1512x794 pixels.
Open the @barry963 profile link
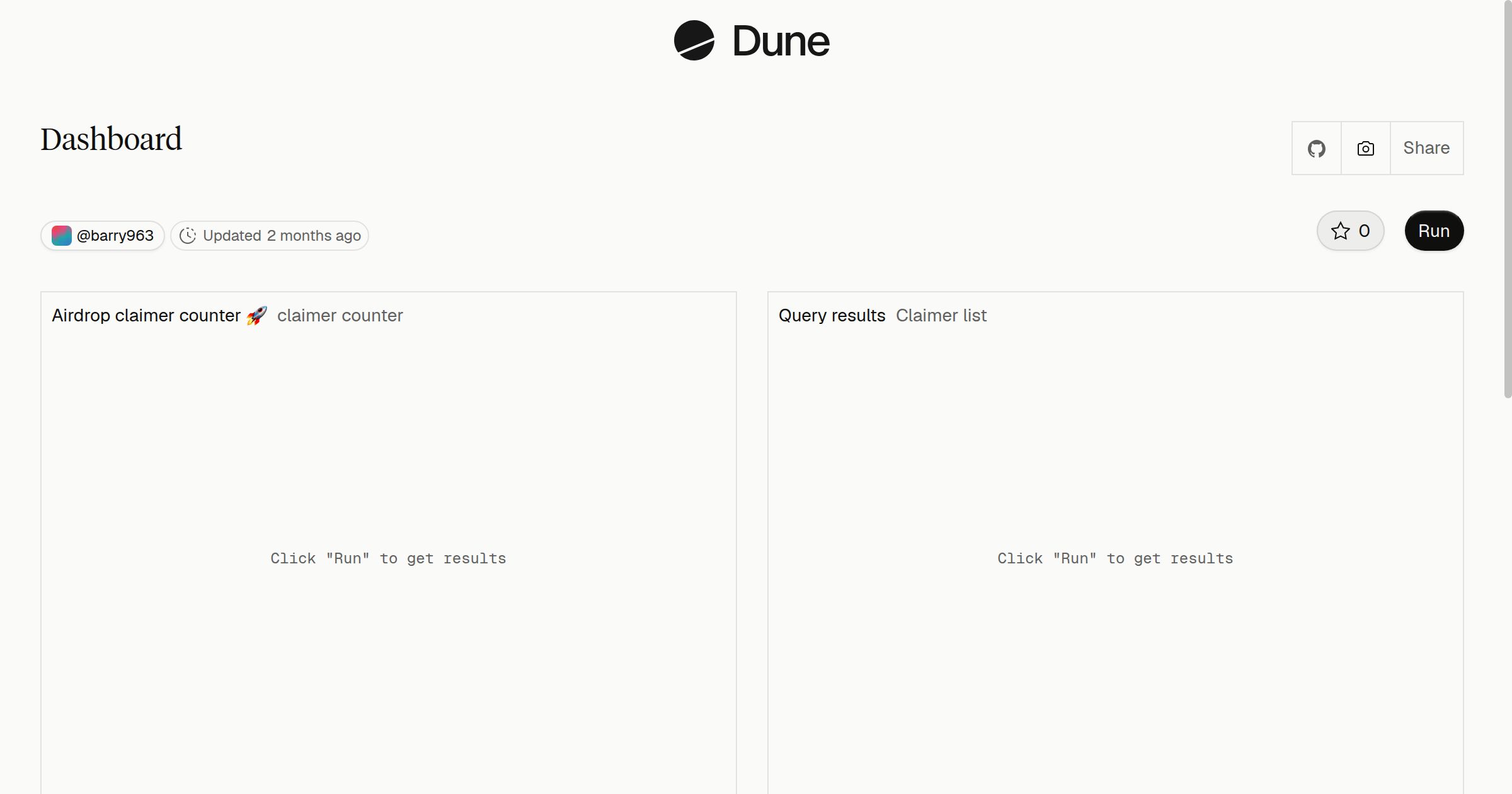point(103,236)
